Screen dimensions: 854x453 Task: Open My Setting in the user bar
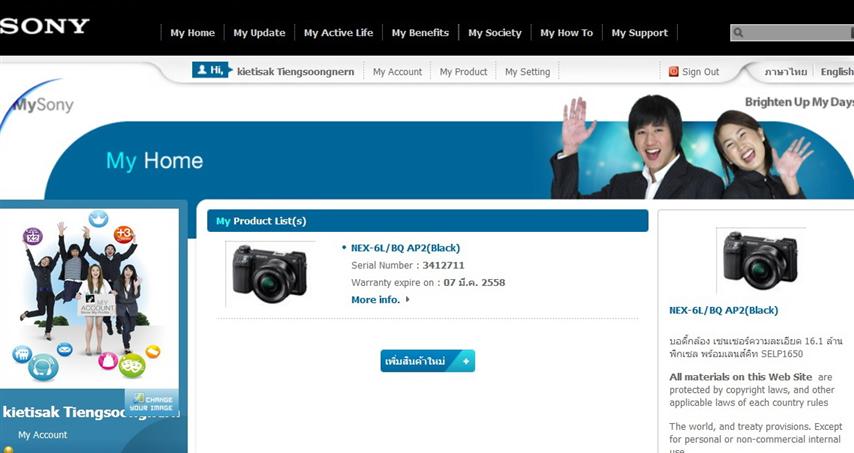pyautogui.click(x=527, y=72)
